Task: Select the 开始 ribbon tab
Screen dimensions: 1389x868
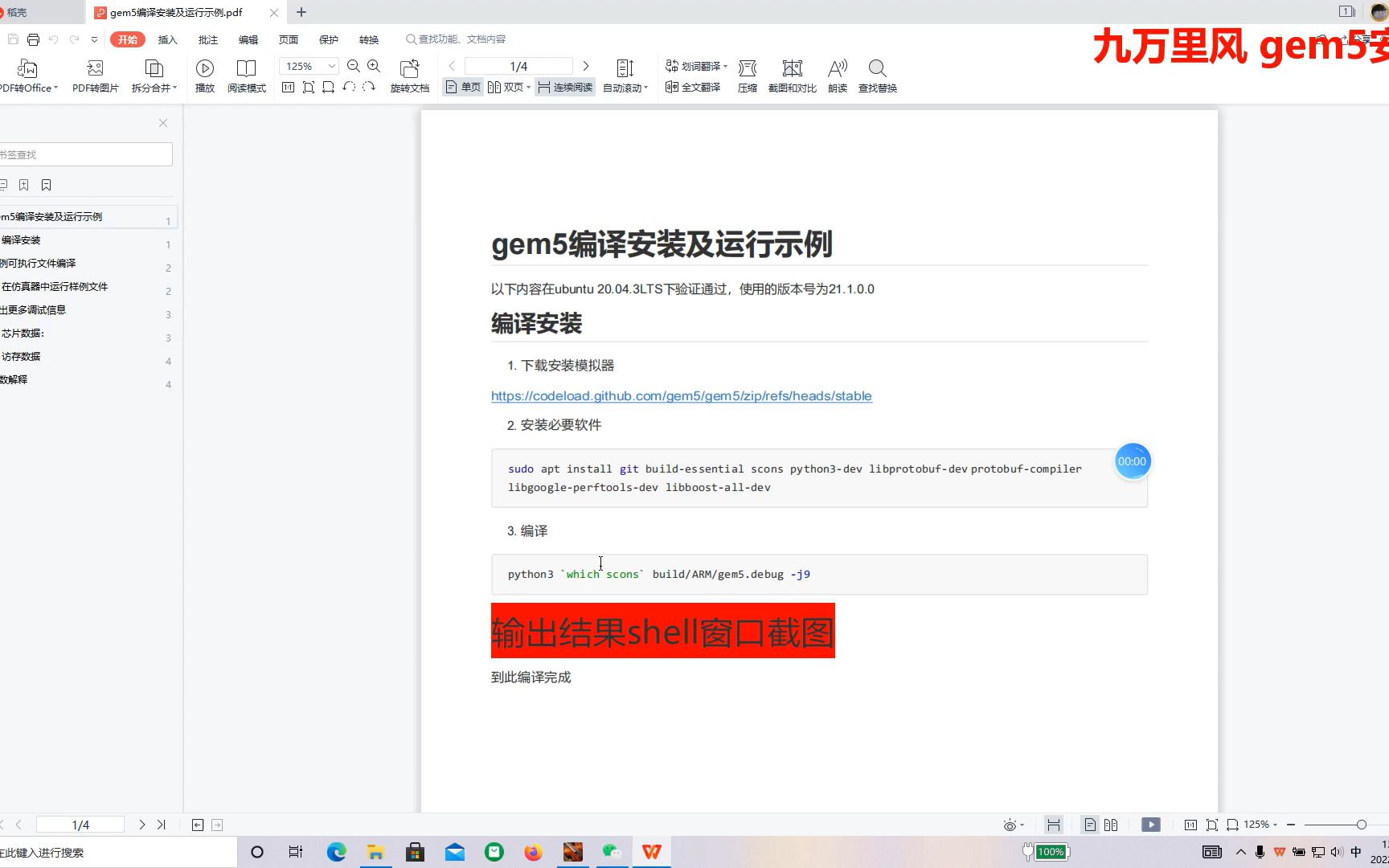Action: click(128, 39)
